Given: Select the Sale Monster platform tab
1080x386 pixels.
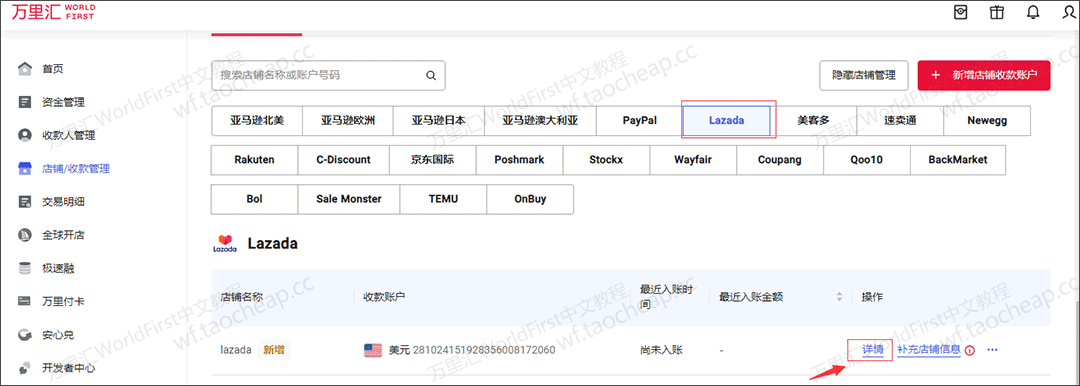Looking at the screenshot, I should click(349, 199).
